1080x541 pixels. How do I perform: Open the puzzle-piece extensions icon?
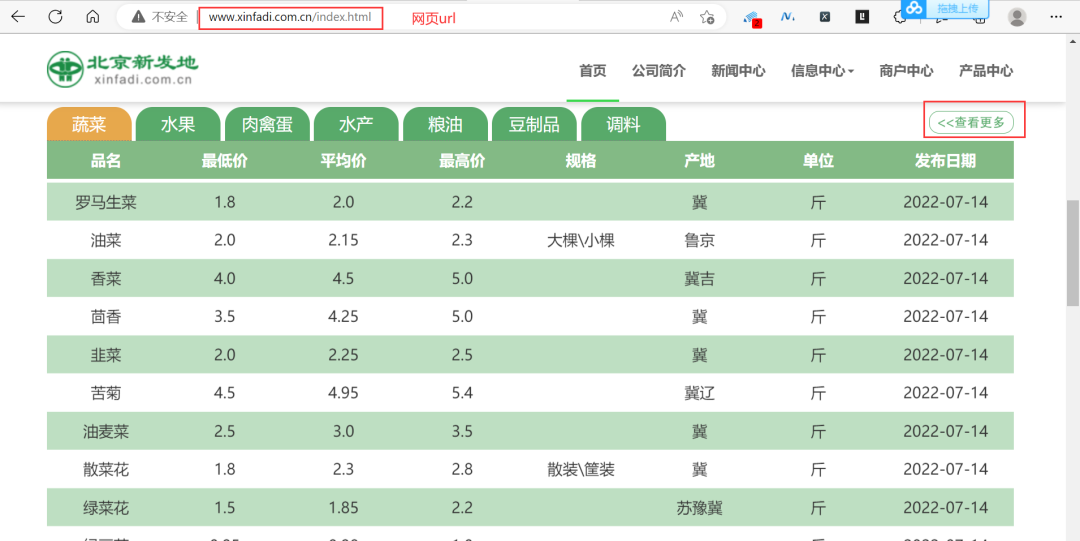tap(899, 19)
